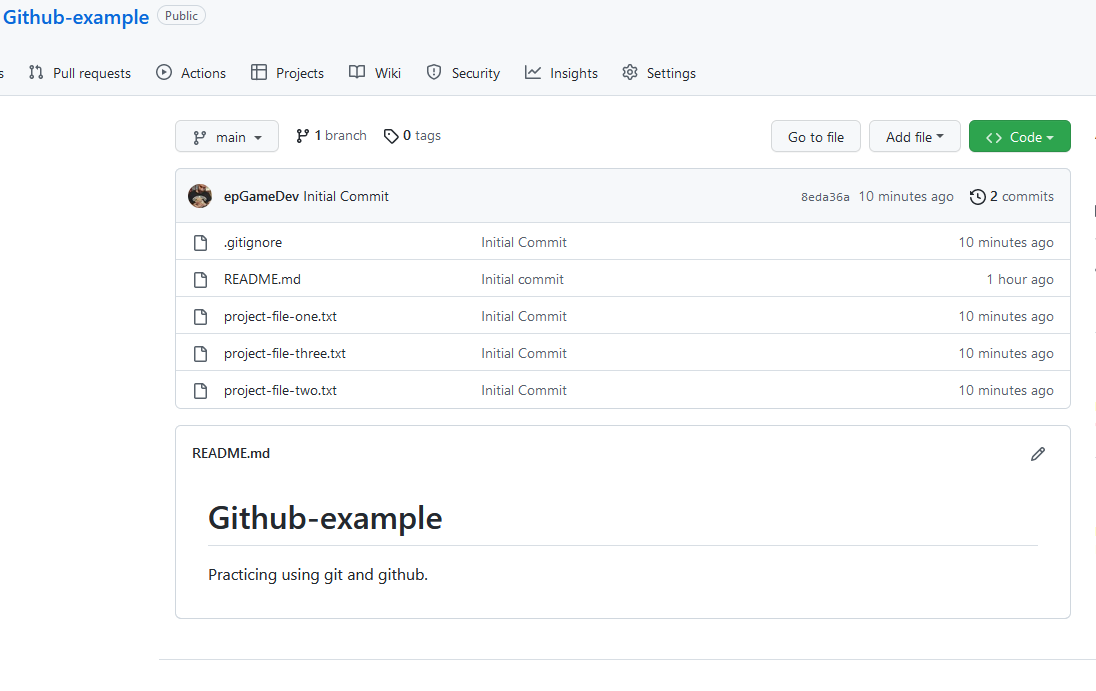Edit README.md using the pencil icon
Viewport: 1096px width, 691px height.
[x=1037, y=454]
